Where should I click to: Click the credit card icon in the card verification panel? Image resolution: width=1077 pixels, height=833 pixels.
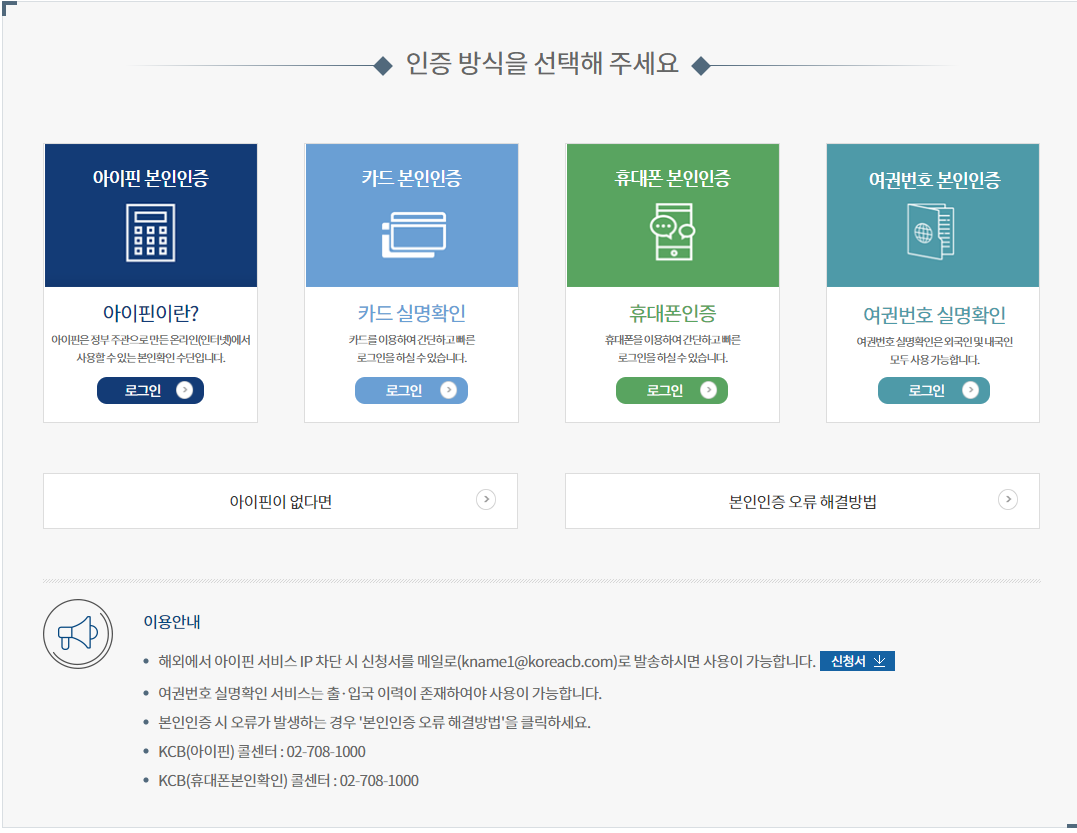tap(414, 234)
